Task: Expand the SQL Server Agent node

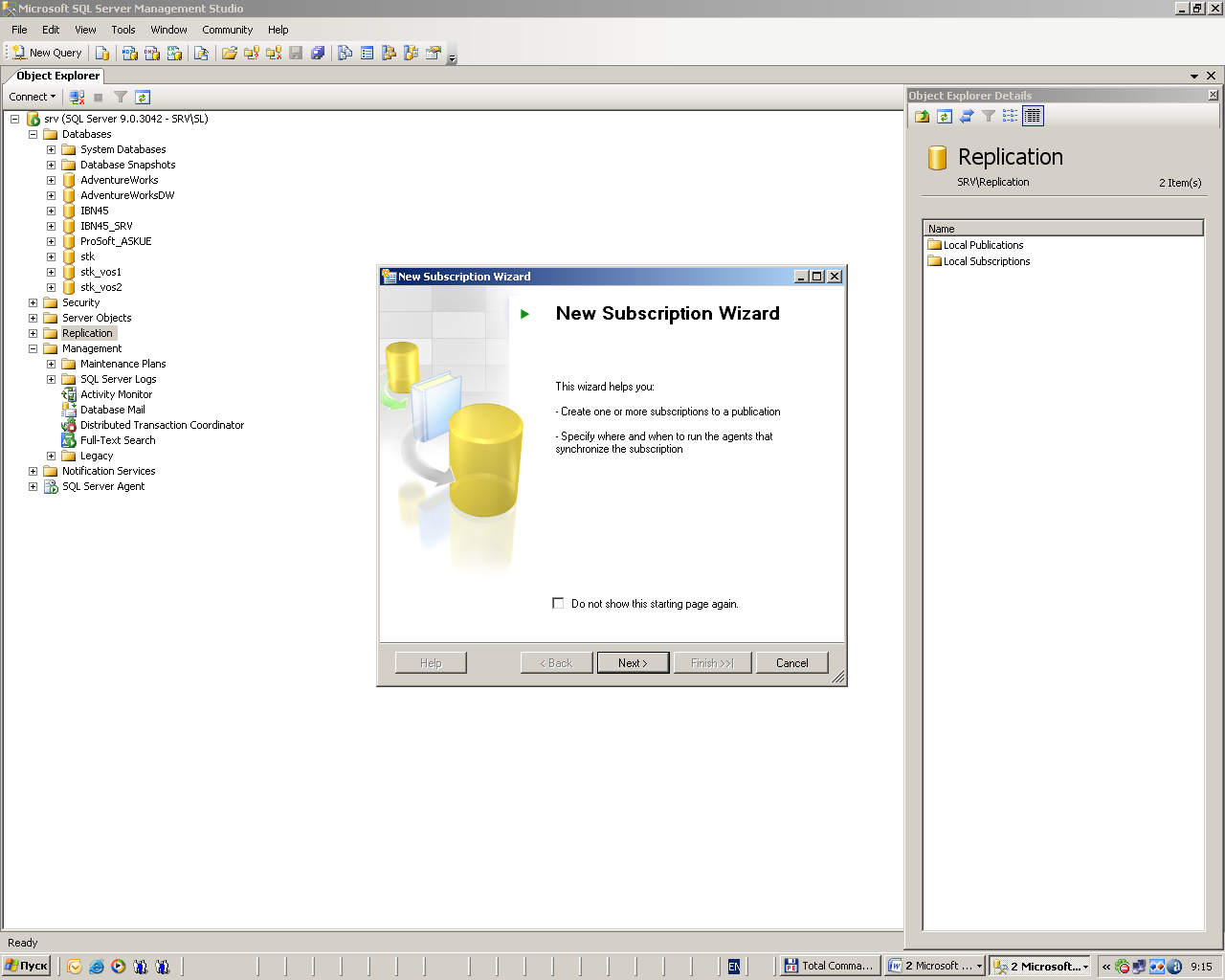Action: click(33, 486)
